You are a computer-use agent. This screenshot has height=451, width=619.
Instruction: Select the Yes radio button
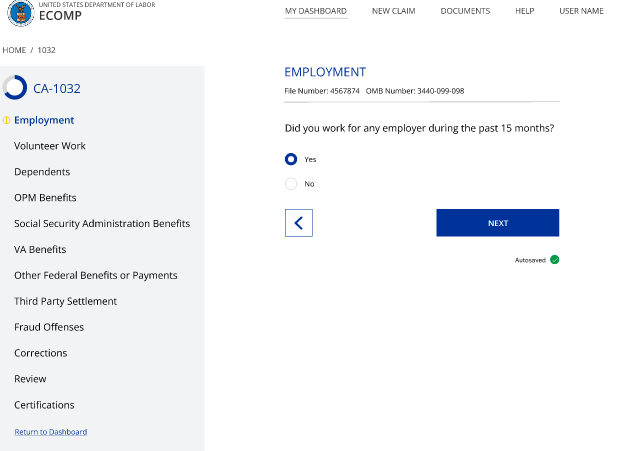click(291, 159)
